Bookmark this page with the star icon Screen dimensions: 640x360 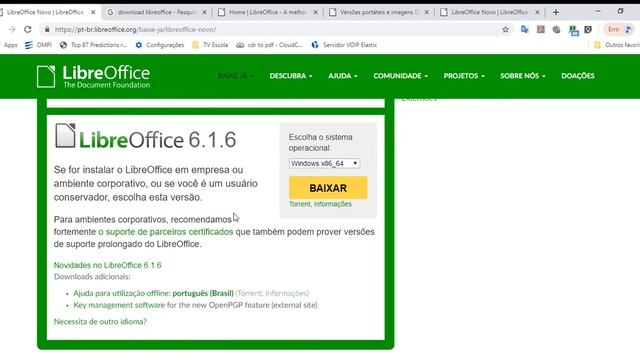(x=505, y=29)
